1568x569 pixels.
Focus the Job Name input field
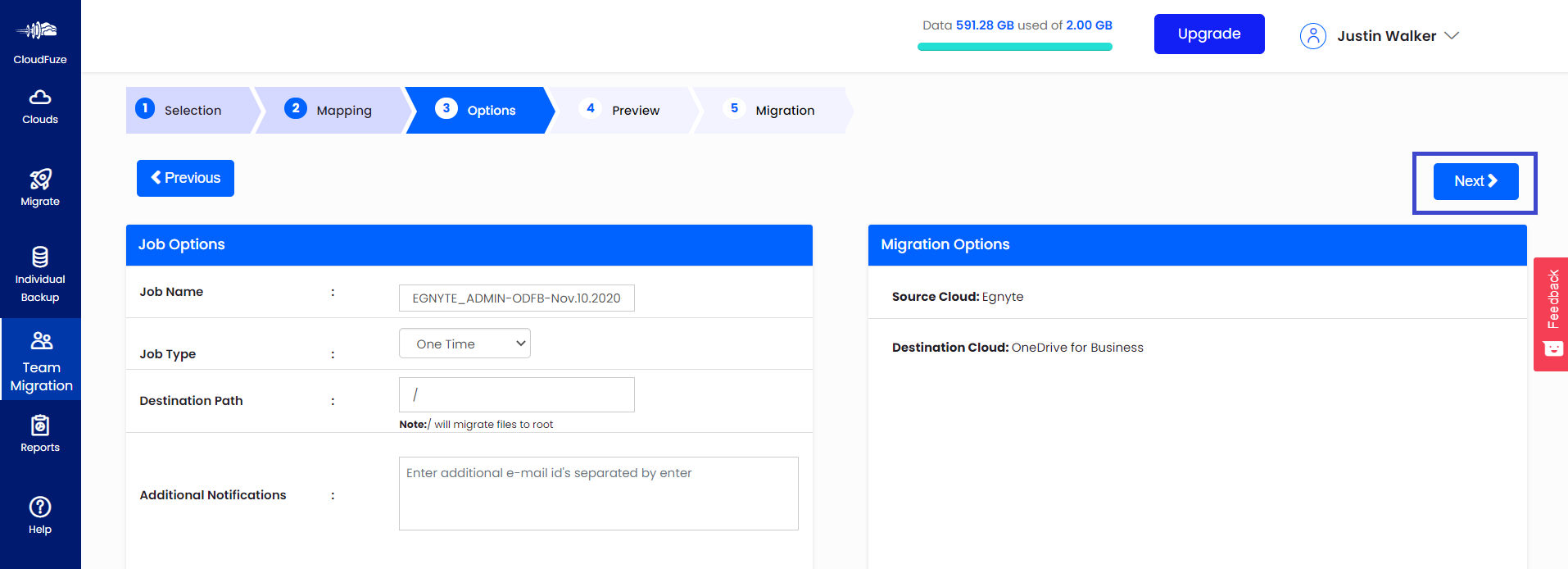tap(517, 298)
